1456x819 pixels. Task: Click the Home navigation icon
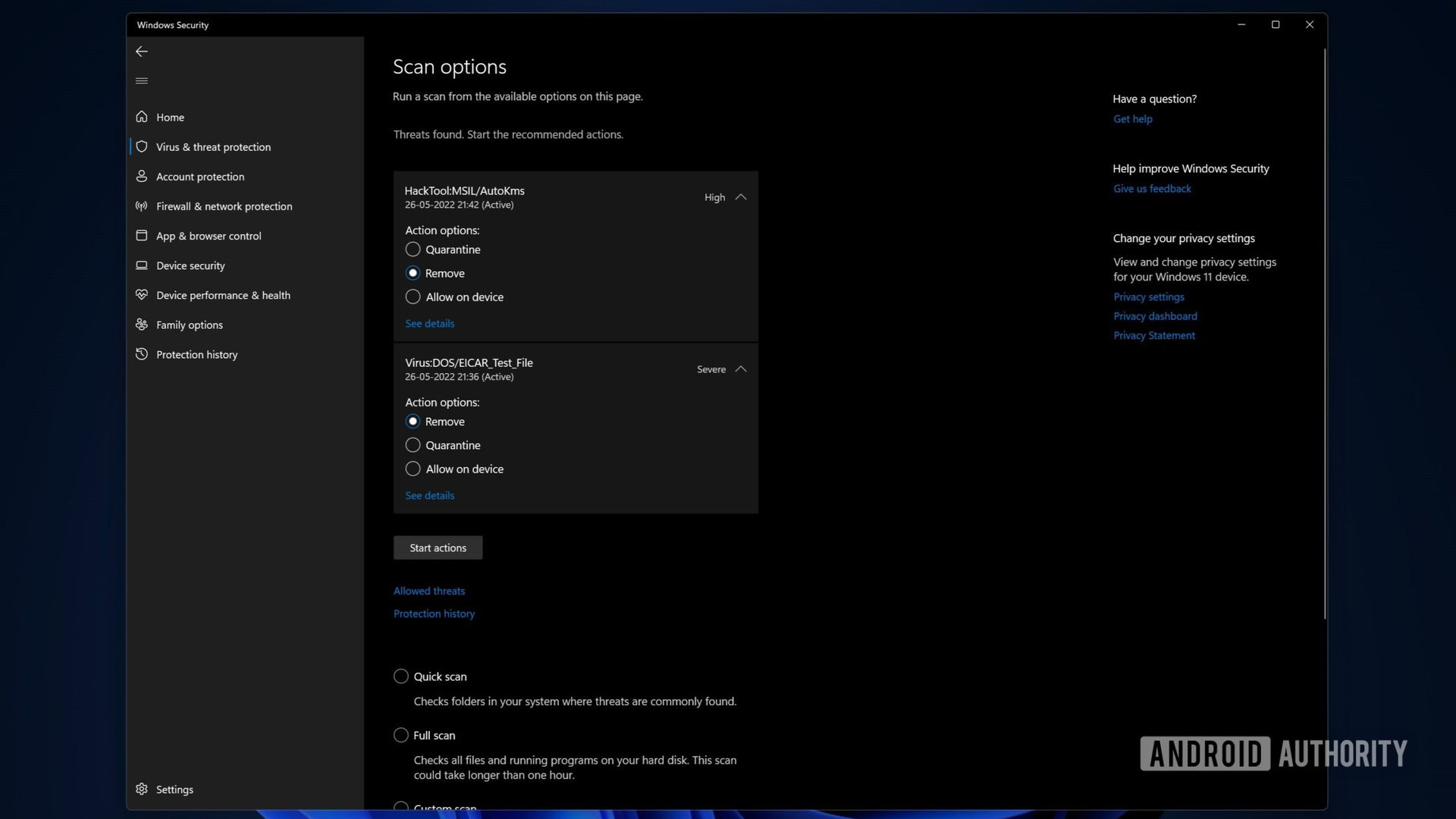coord(141,117)
